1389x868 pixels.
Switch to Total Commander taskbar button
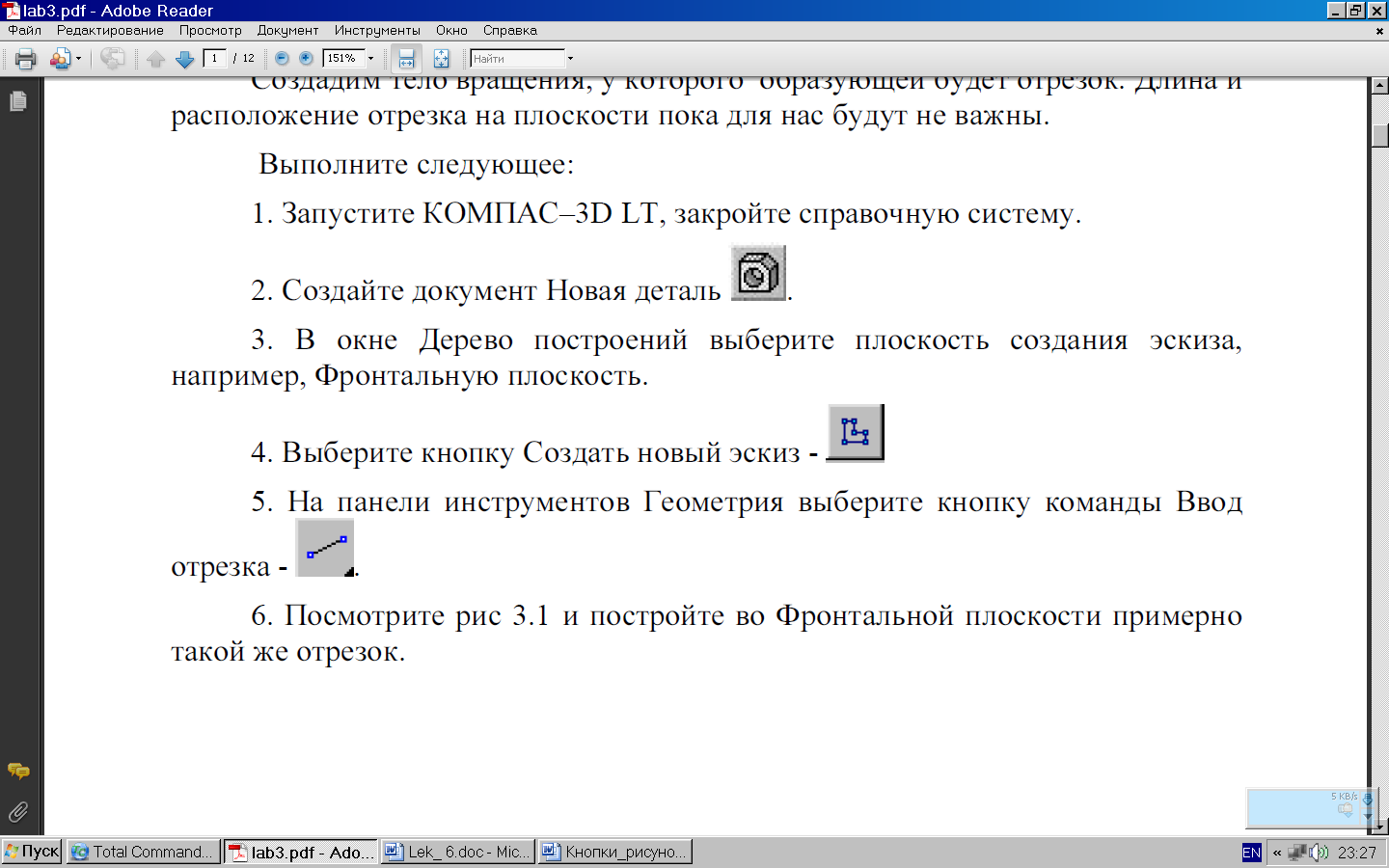(143, 852)
